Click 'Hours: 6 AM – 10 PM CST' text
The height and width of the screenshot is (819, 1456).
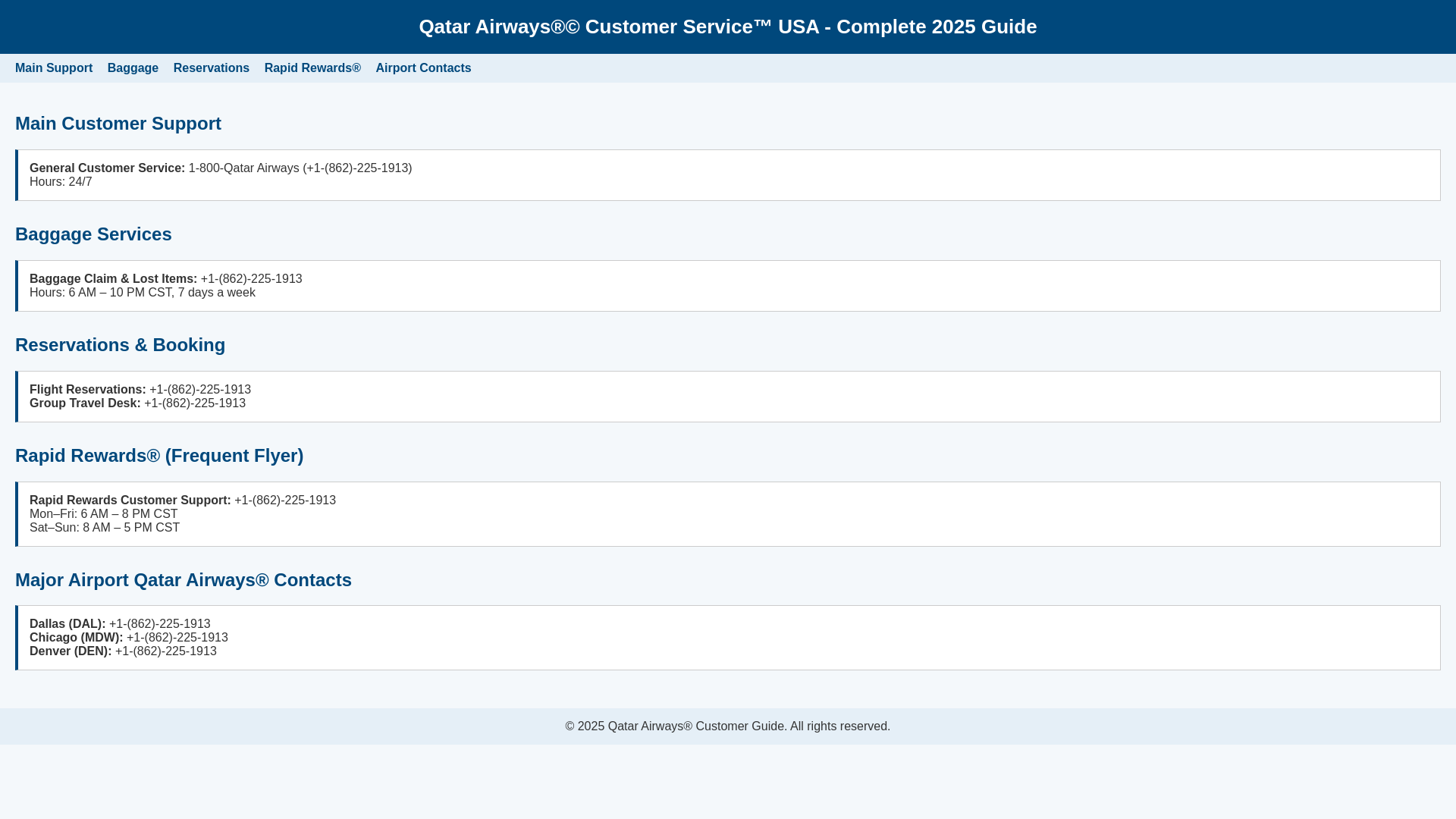[143, 293]
